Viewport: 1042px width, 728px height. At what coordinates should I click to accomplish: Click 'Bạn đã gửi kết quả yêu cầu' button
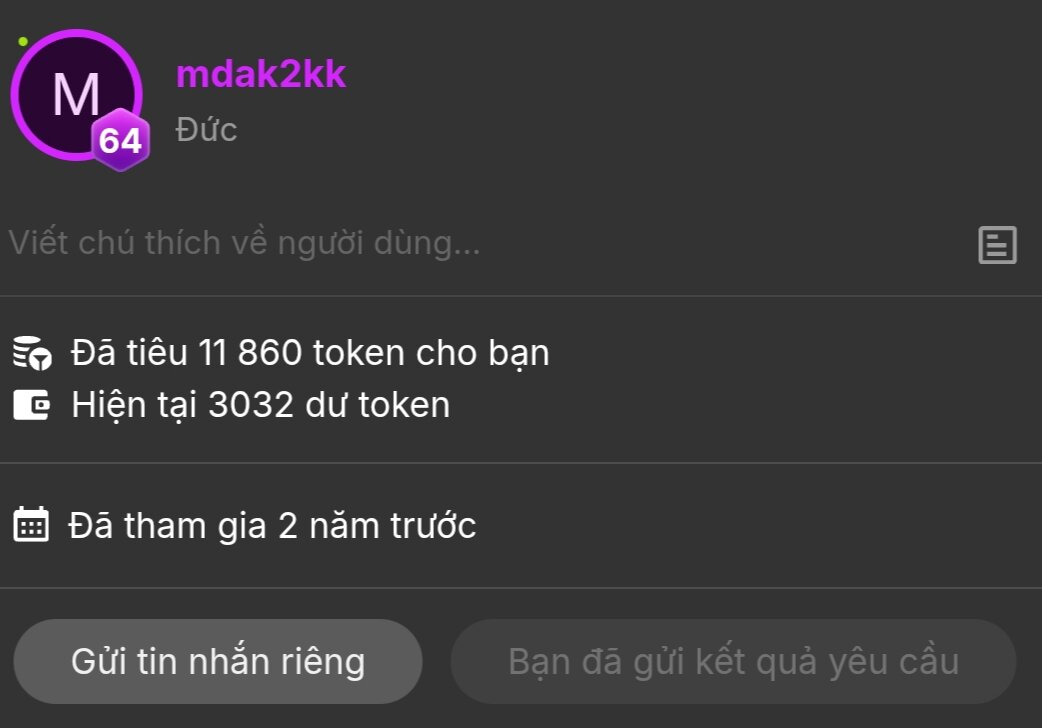(734, 662)
